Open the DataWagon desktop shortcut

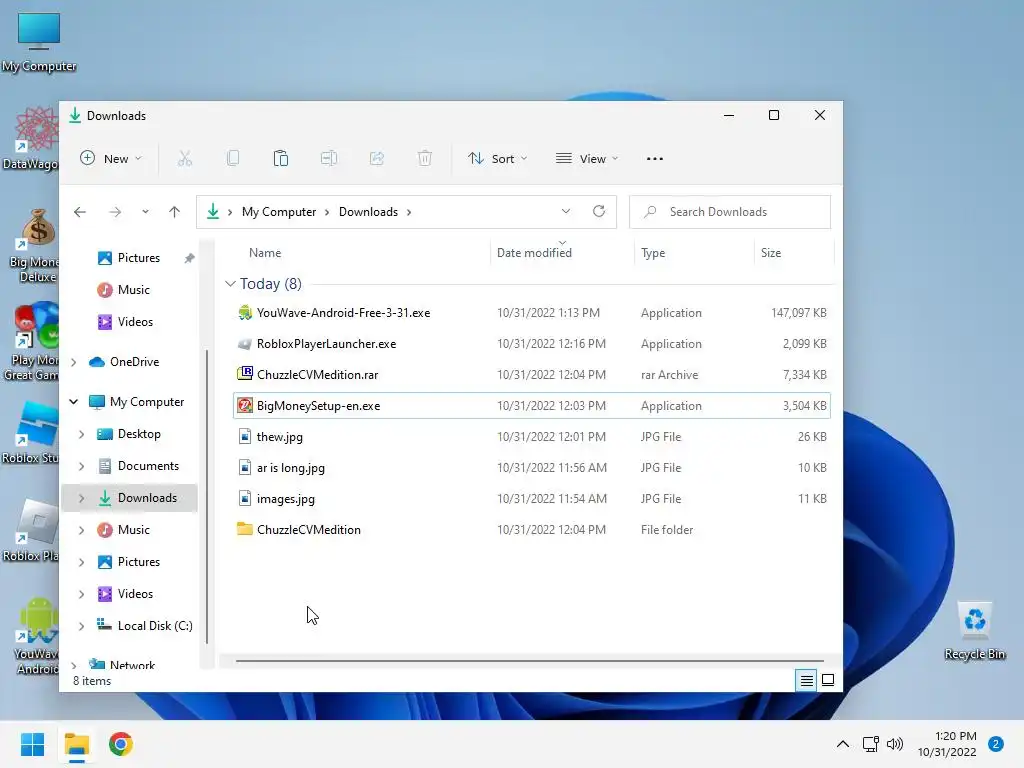(x=30, y=138)
